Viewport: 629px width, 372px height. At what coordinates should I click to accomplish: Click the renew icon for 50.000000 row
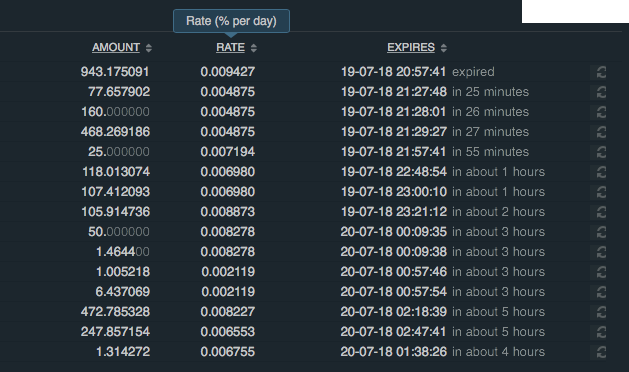pos(601,232)
